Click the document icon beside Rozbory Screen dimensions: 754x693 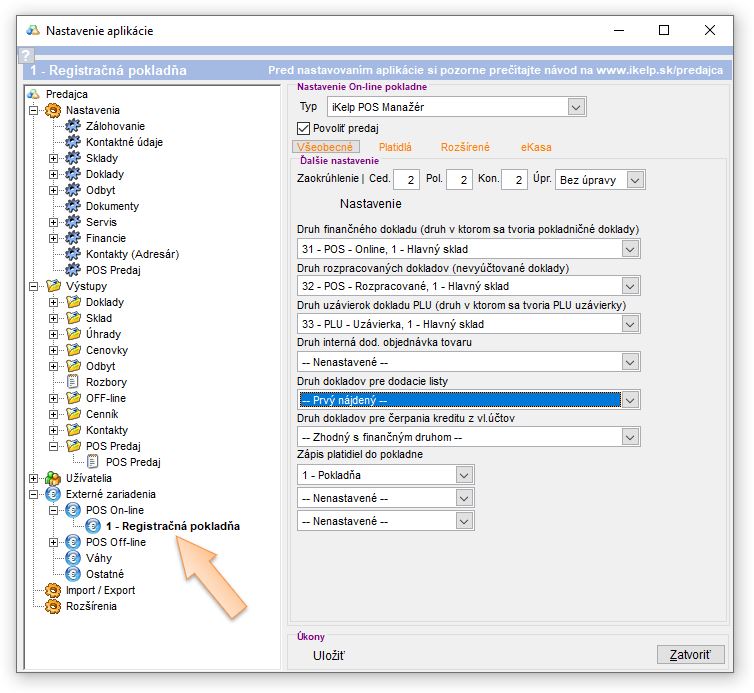click(72, 382)
